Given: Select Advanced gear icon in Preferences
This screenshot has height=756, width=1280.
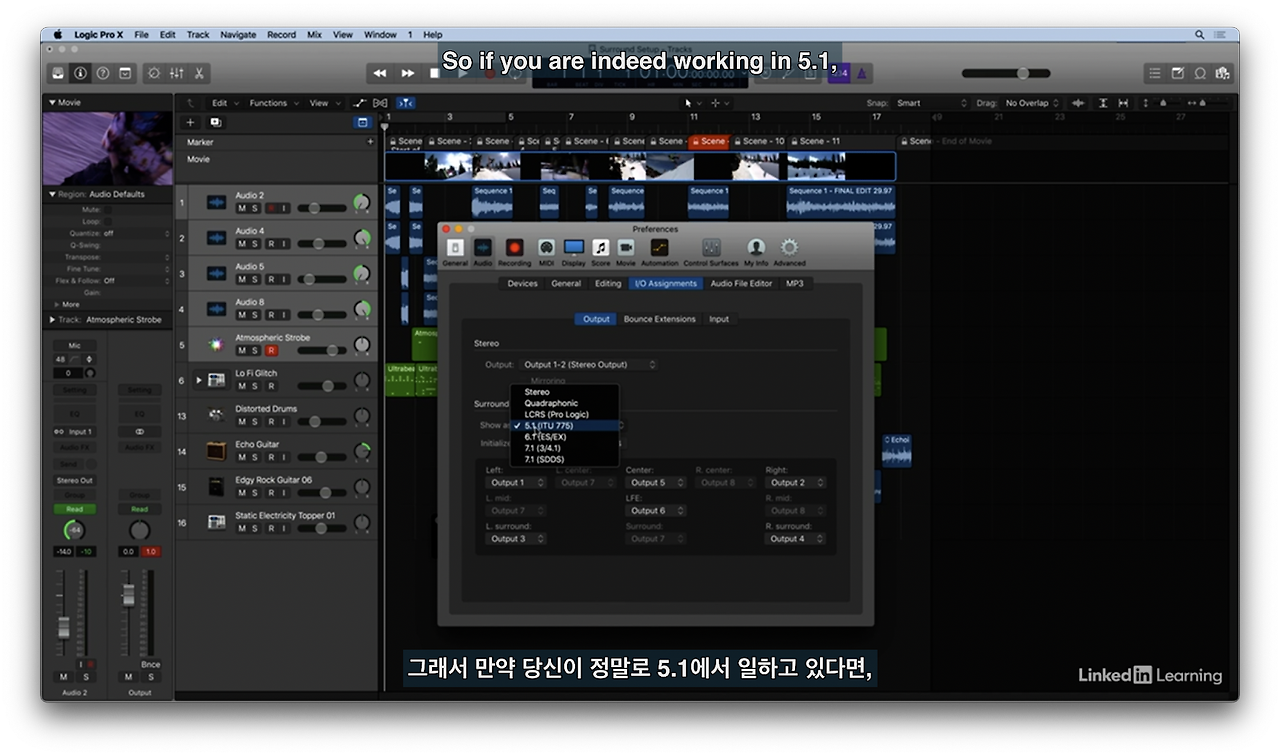Looking at the screenshot, I should (x=789, y=251).
